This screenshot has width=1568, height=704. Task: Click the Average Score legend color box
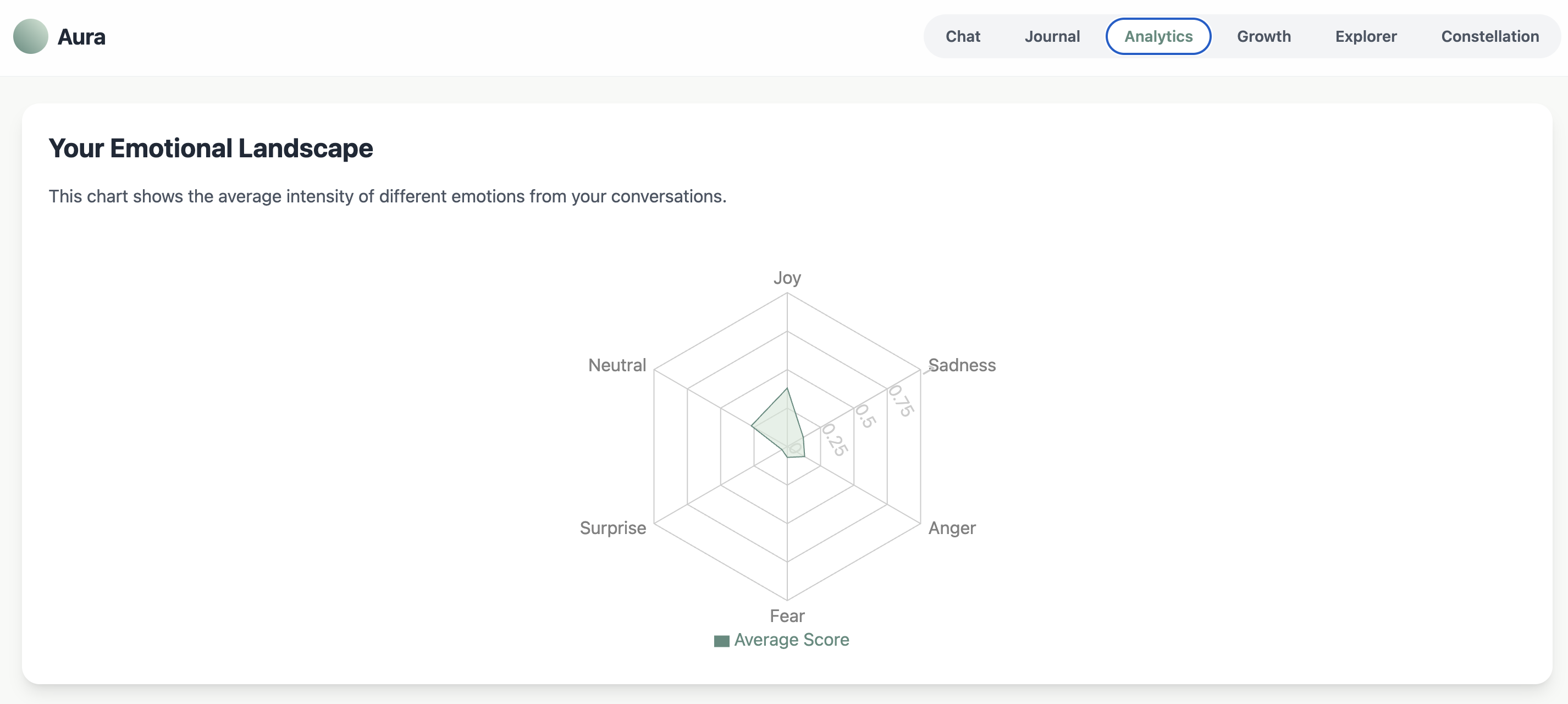point(721,641)
